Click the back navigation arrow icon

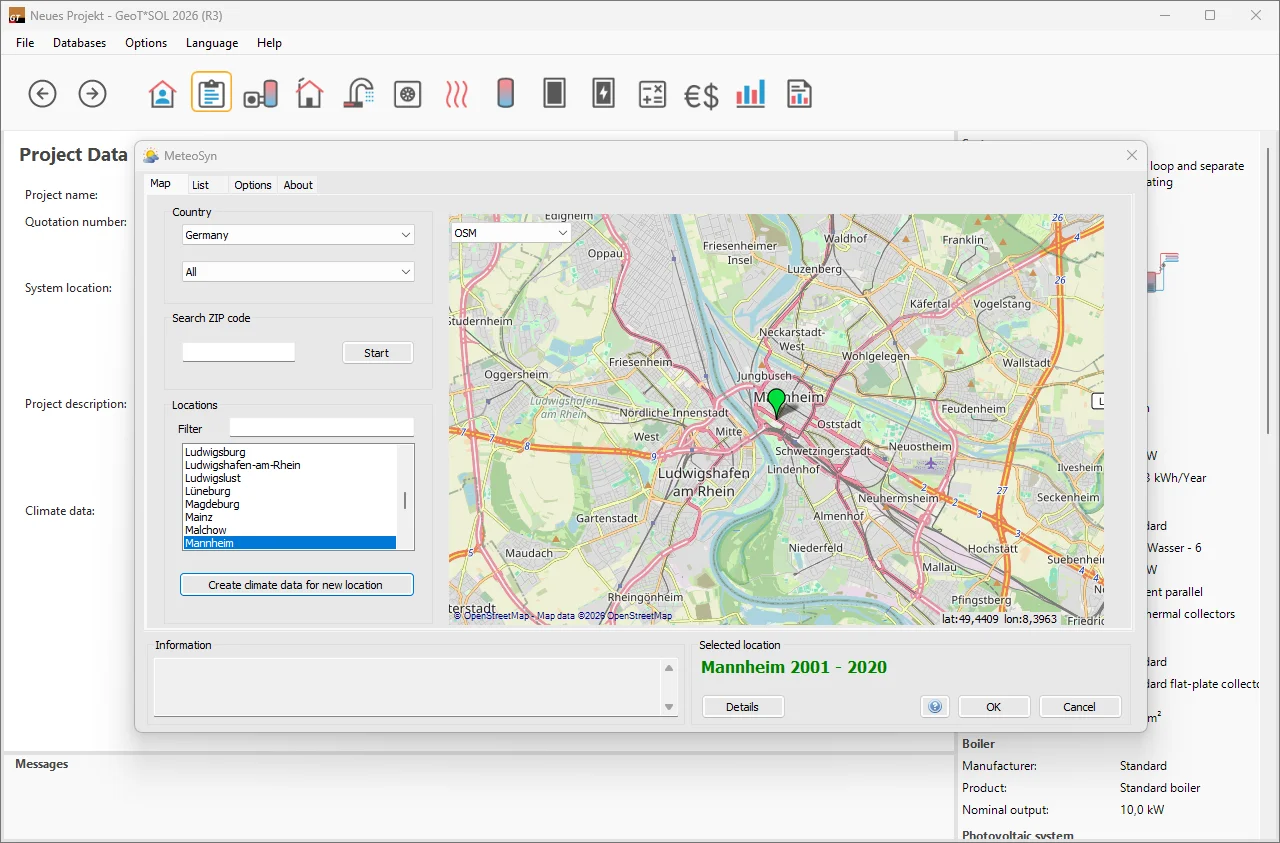[x=42, y=94]
